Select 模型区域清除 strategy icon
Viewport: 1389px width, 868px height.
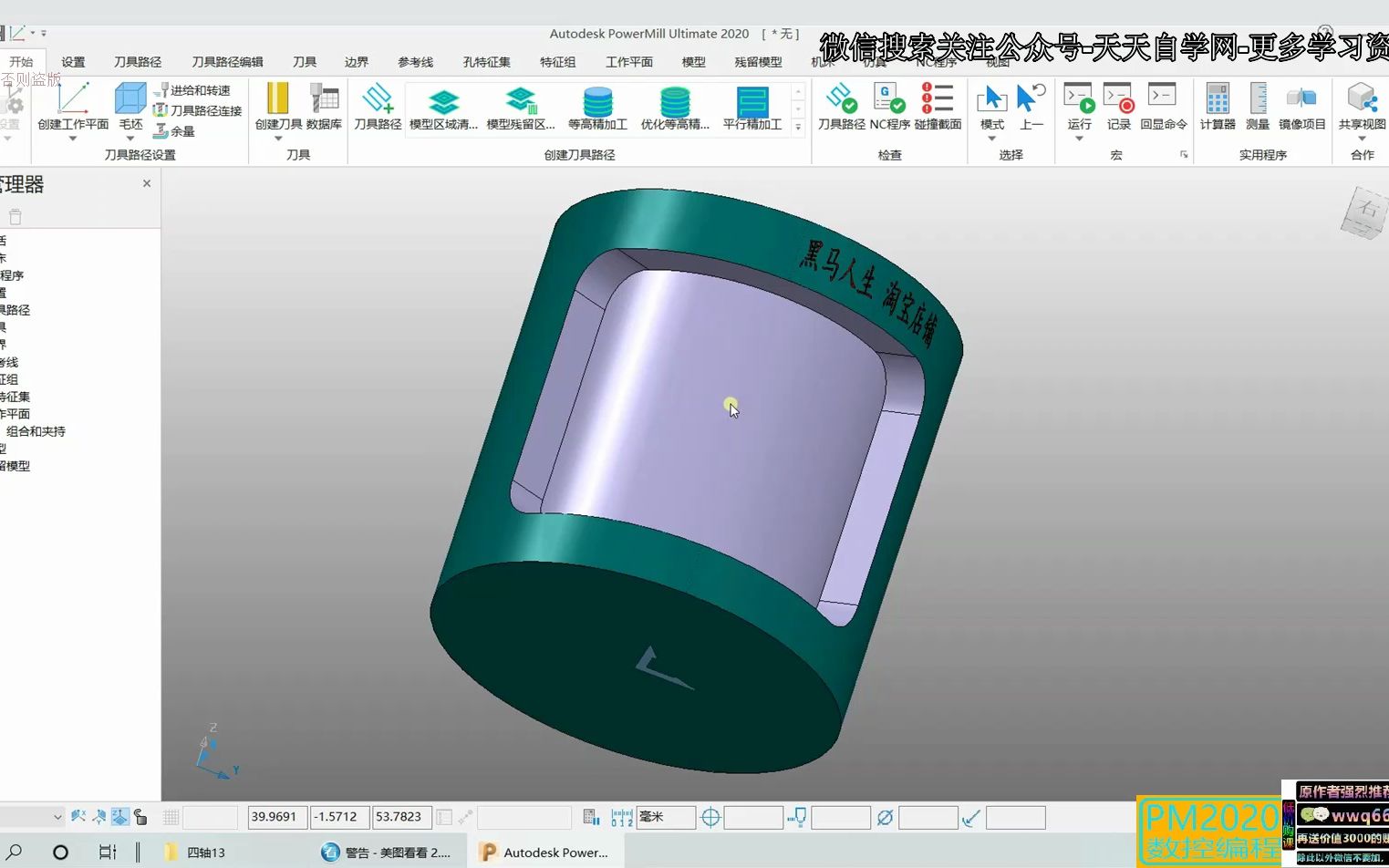pyautogui.click(x=443, y=100)
